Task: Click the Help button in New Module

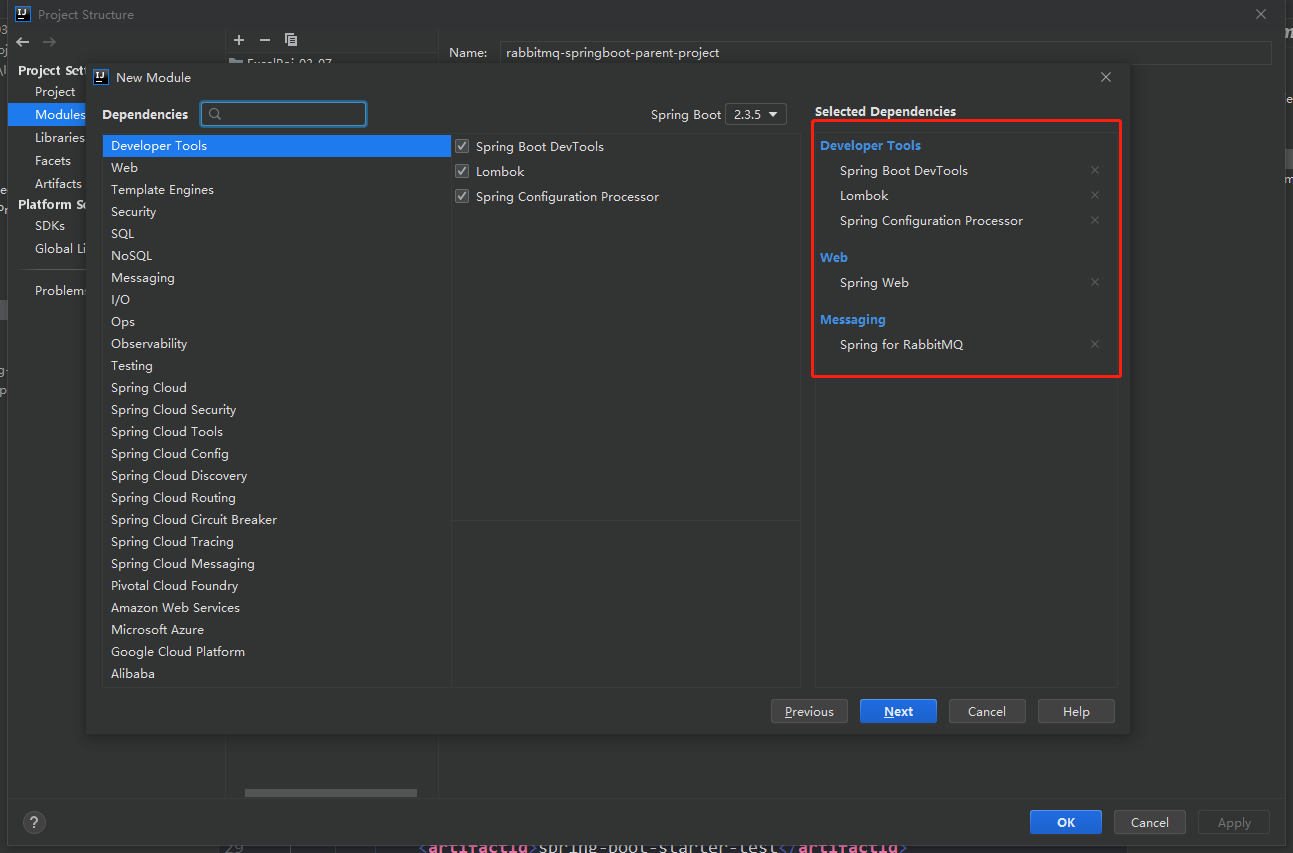Action: (x=1076, y=712)
